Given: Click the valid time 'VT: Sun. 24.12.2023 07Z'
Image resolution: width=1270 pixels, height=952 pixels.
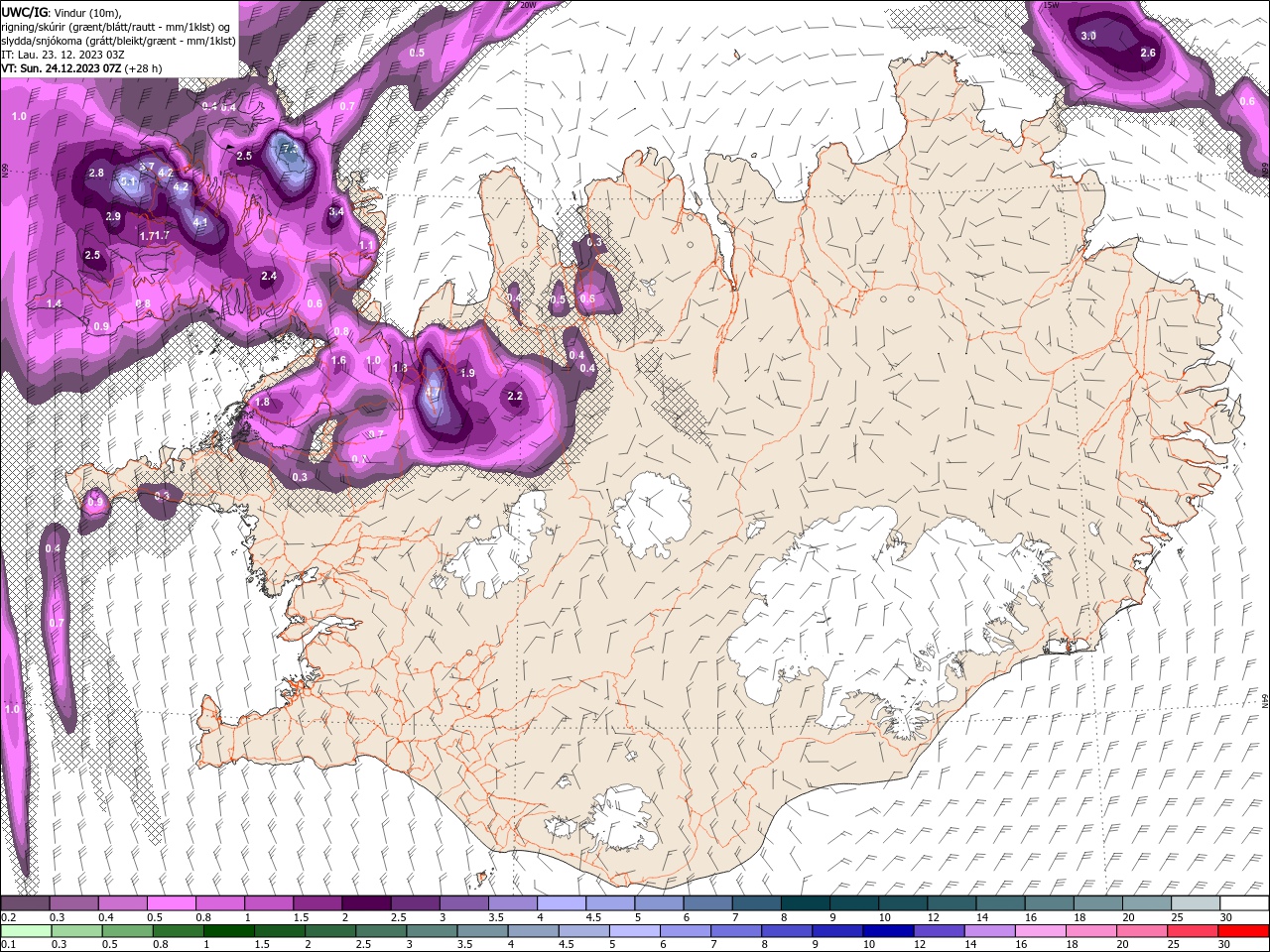Looking at the screenshot, I should 62,68.
